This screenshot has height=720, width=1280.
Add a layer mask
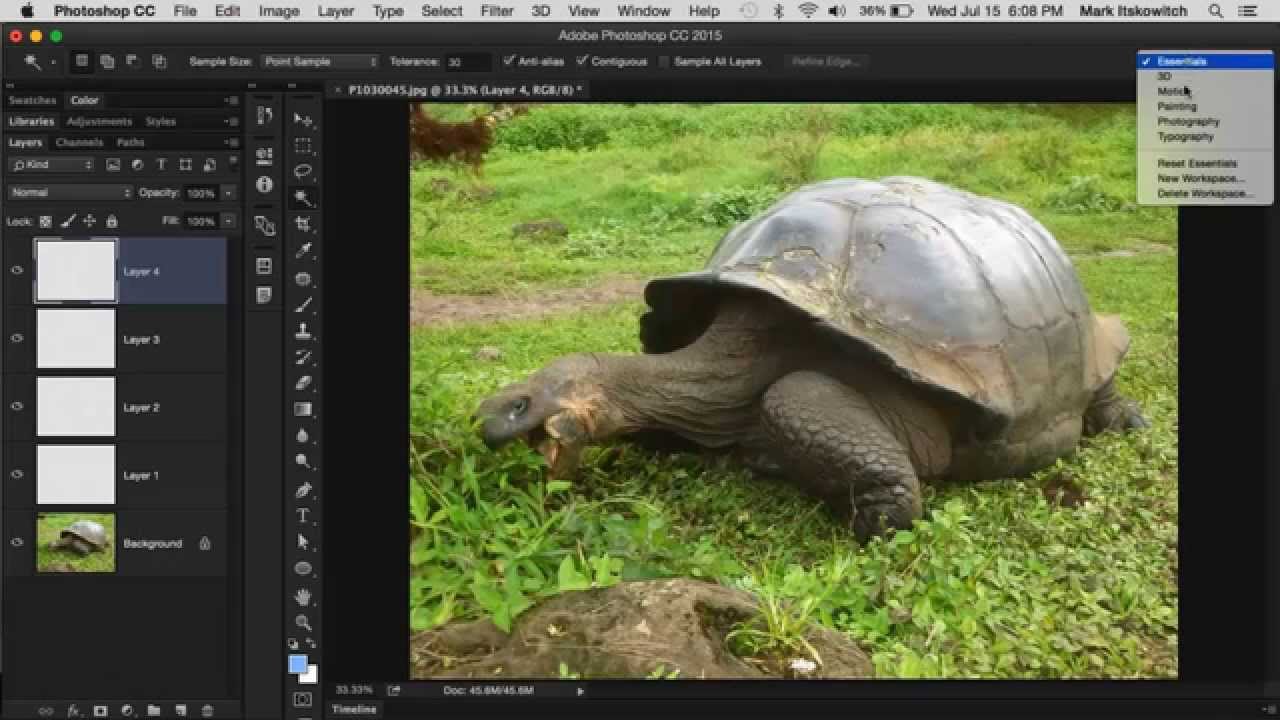coord(100,711)
